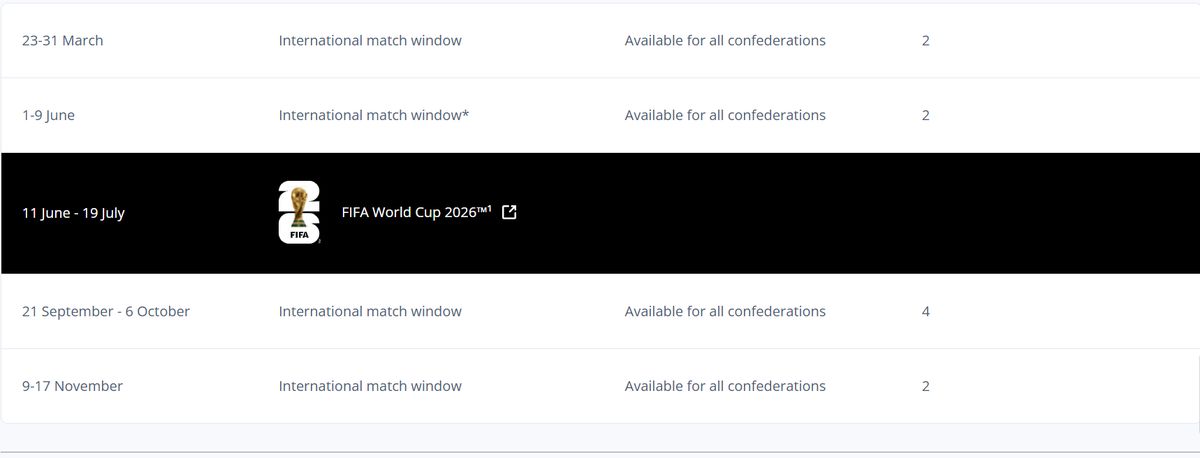Click the 9-17 November date cell
Image resolution: width=1200 pixels, height=458 pixels.
[72, 386]
